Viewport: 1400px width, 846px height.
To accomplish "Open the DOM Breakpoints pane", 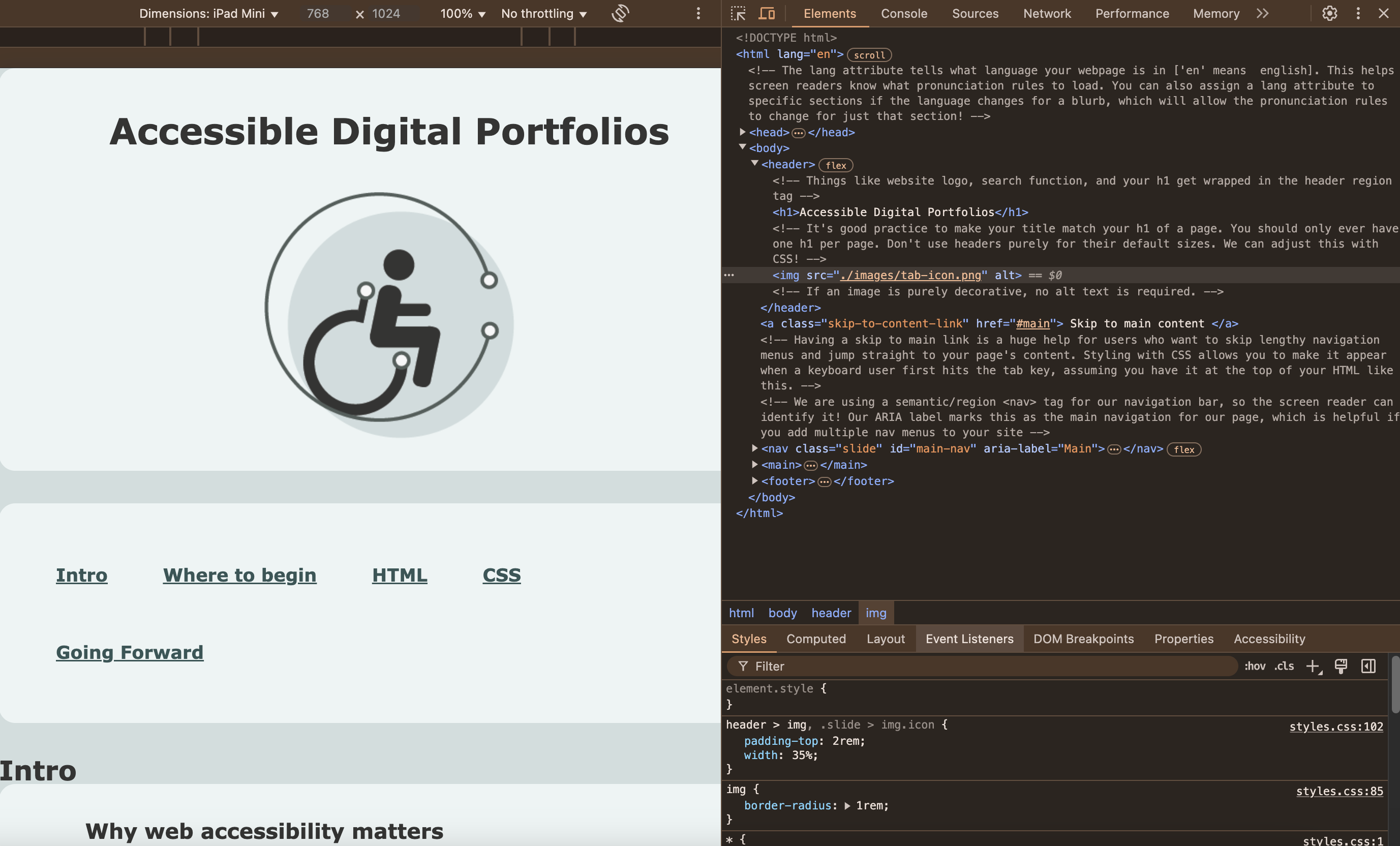I will 1083,639.
